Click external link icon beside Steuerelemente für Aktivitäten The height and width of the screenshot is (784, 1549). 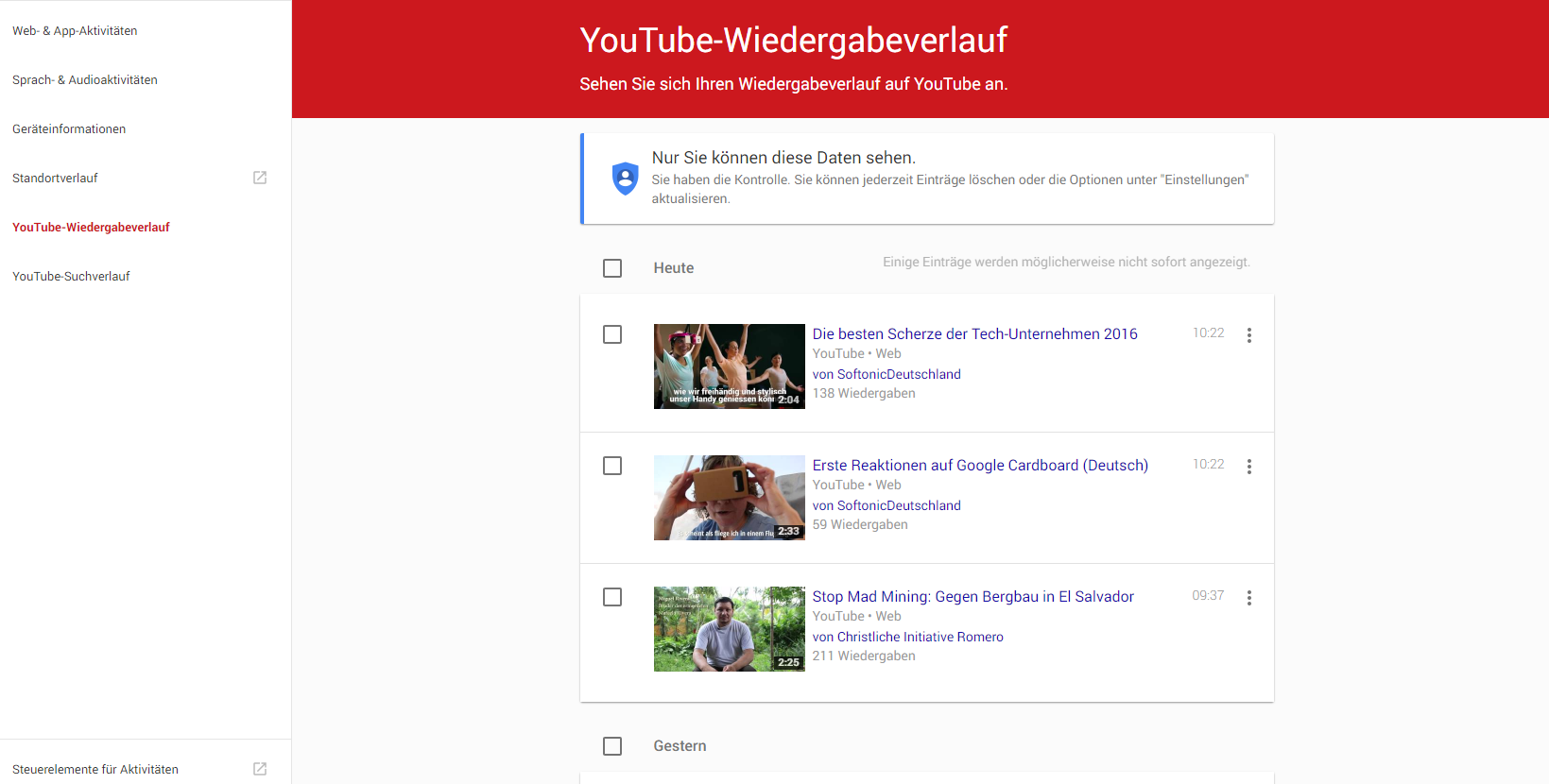[260, 769]
